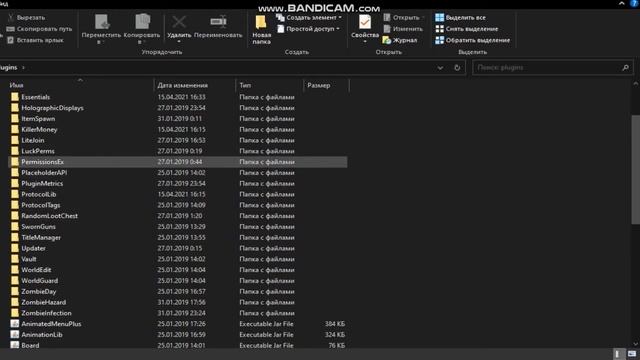The width and height of the screenshot is (640, 360).
Task: Click Paste shortcut (Вставить ярлык)
Action: pyautogui.click(x=36, y=40)
